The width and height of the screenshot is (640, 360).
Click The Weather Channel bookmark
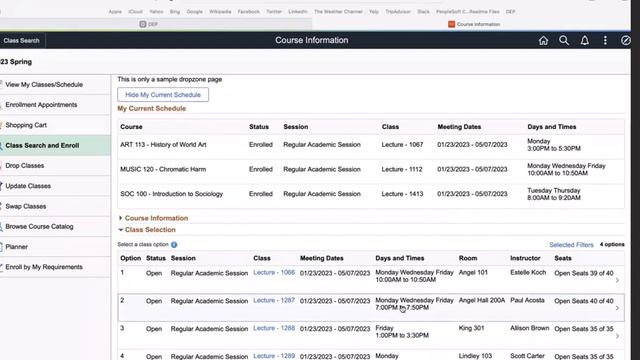coord(338,12)
